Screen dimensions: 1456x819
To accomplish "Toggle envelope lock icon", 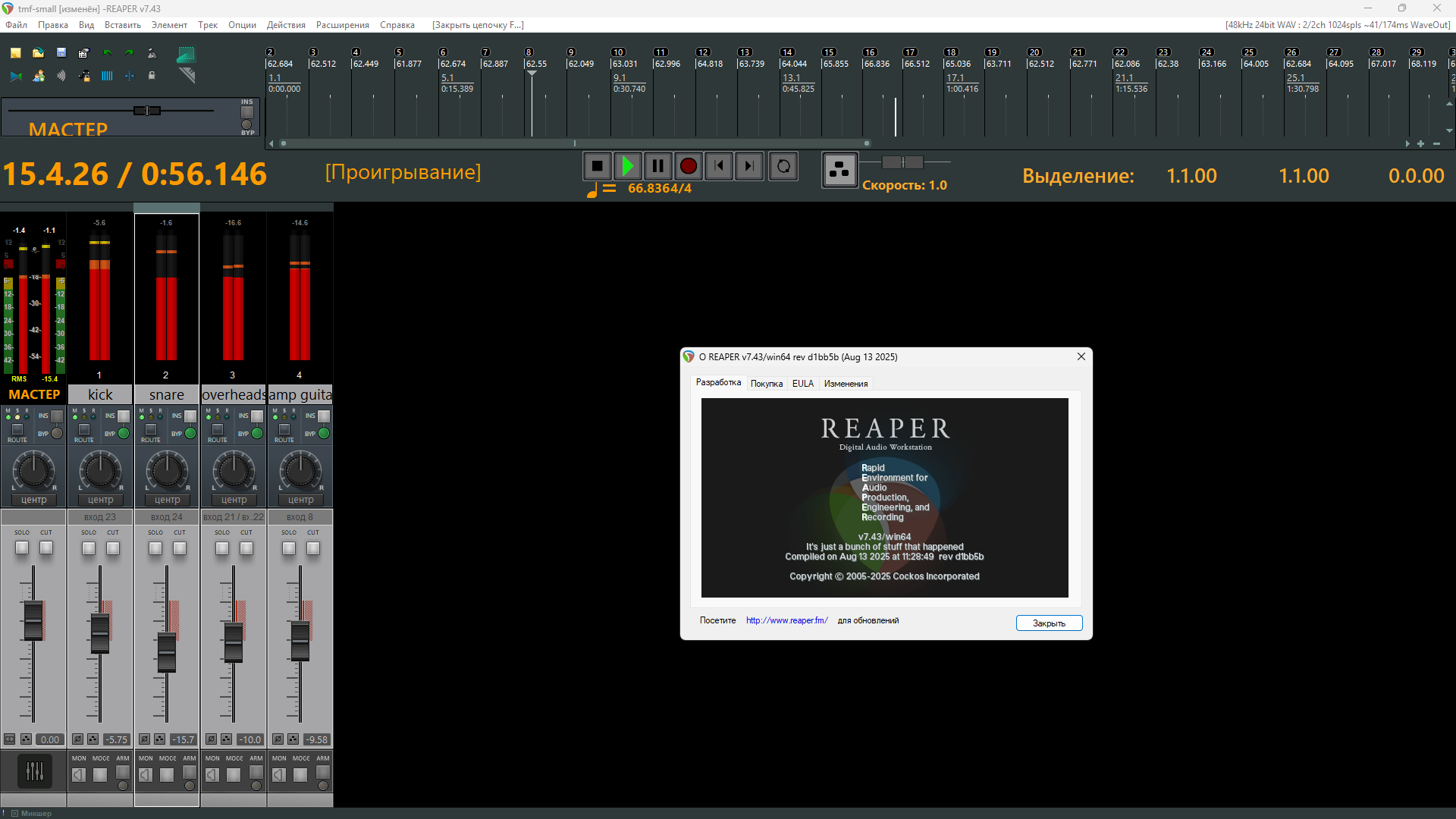I will (x=84, y=76).
